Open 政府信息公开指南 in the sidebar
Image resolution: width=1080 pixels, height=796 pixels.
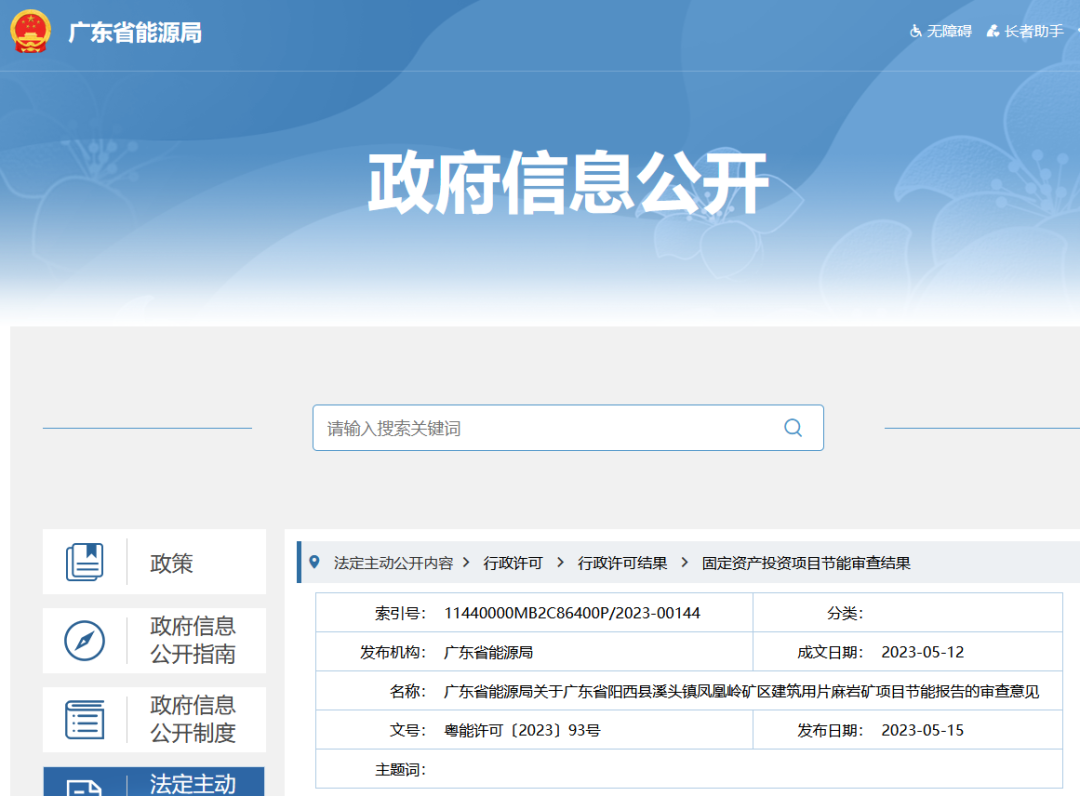pyautogui.click(x=192, y=640)
